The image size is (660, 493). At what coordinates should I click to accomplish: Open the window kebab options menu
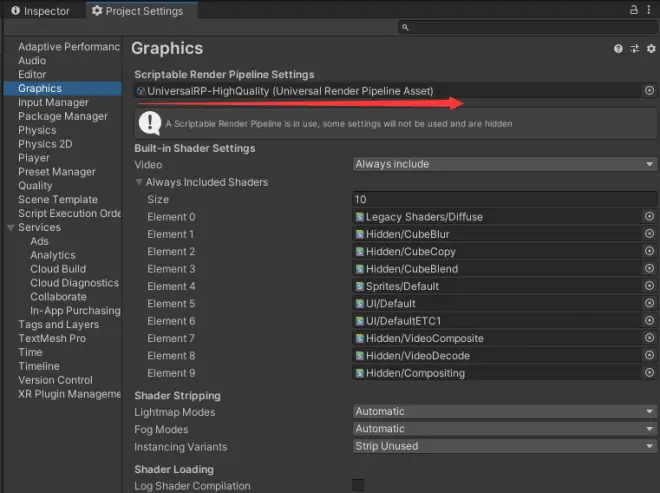(x=649, y=10)
